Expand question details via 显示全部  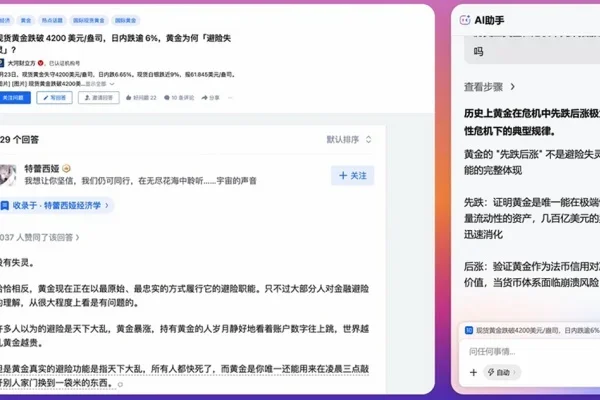pyautogui.click(x=99, y=84)
